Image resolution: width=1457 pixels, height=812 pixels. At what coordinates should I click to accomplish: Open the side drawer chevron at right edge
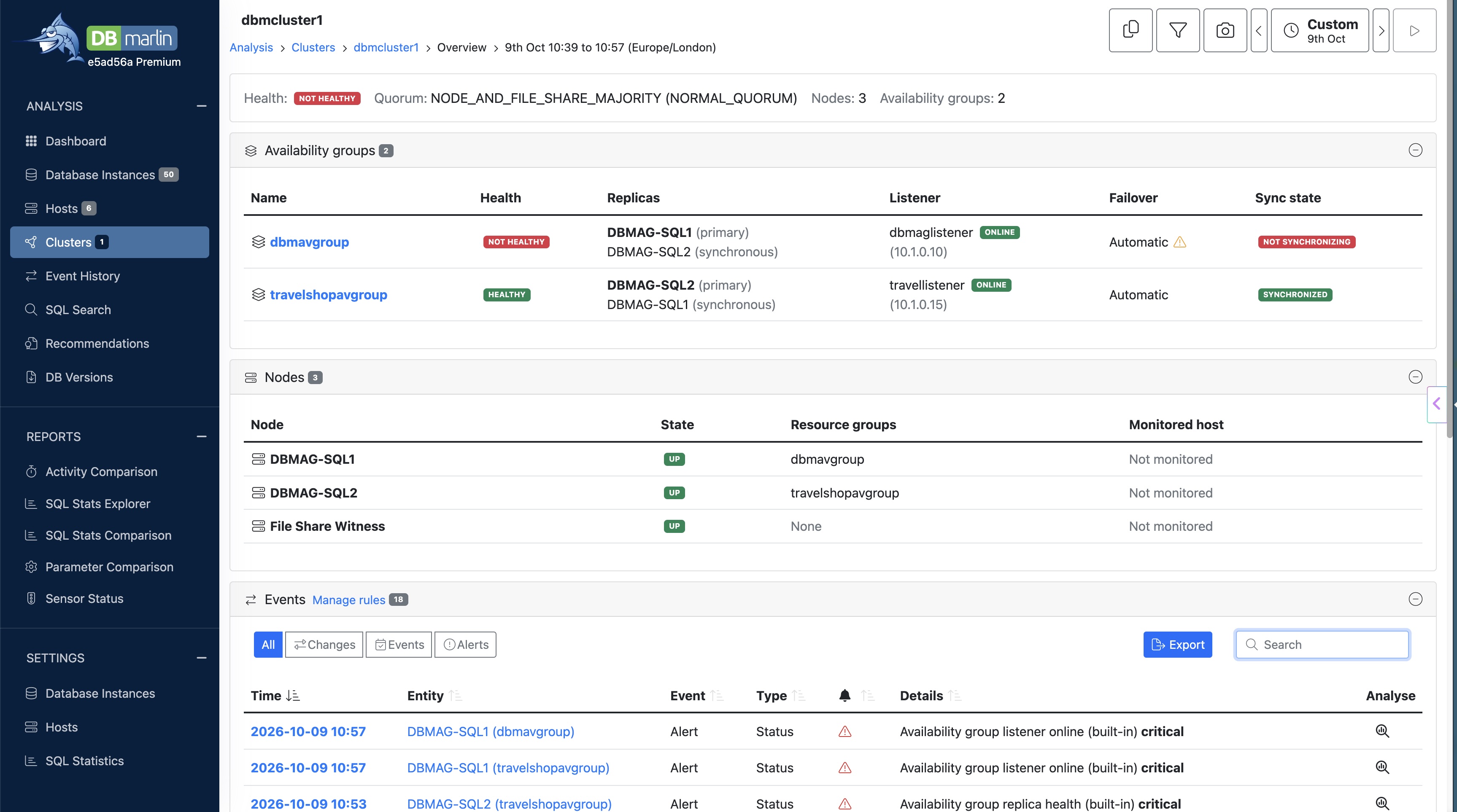(x=1436, y=404)
